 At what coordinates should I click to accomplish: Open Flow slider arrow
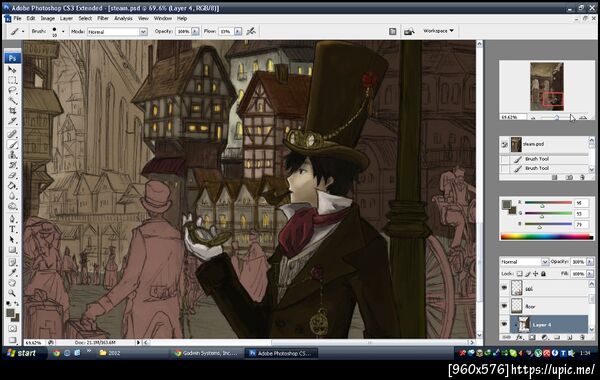[238, 31]
